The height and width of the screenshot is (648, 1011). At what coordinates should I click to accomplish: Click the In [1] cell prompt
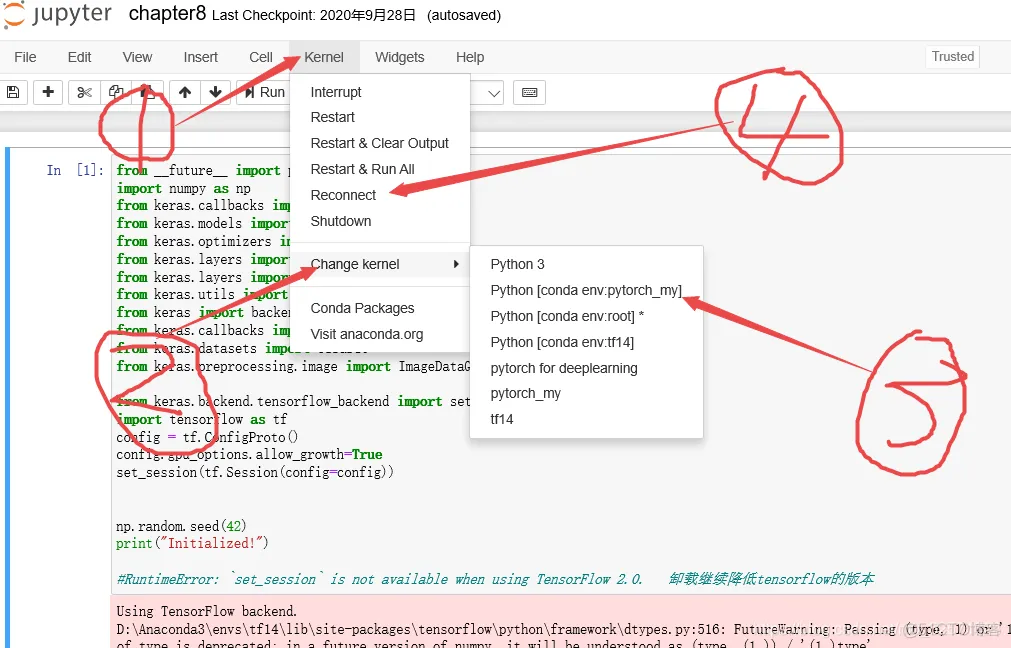(75, 170)
